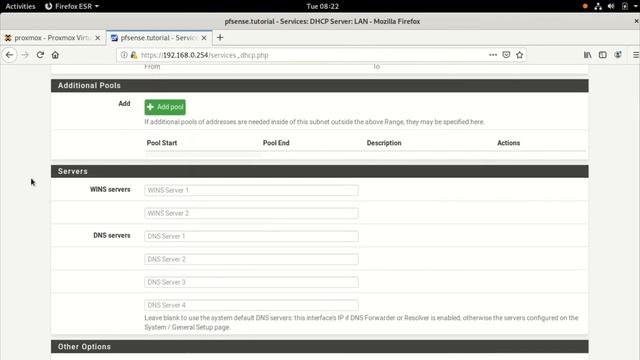Click into DNS Server 2 field
Screen dimensions: 640x360
[x=251, y=259]
